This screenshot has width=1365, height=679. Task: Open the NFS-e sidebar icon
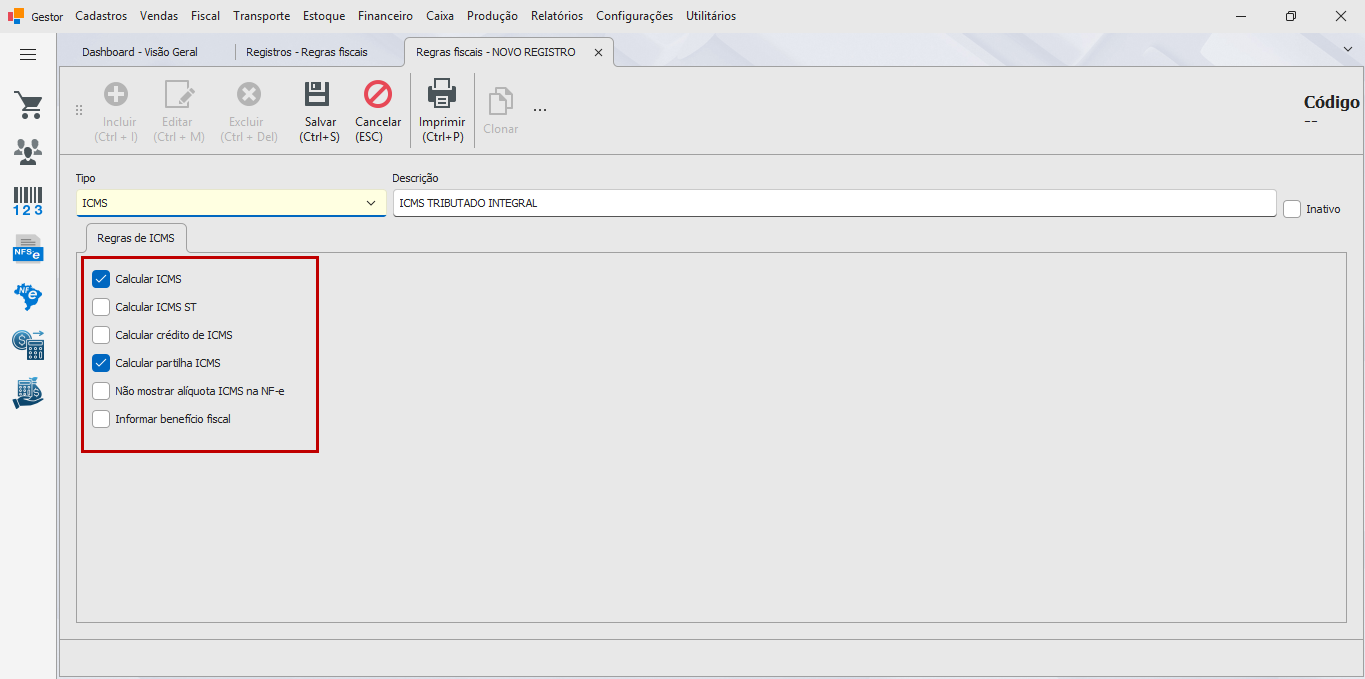(28, 248)
